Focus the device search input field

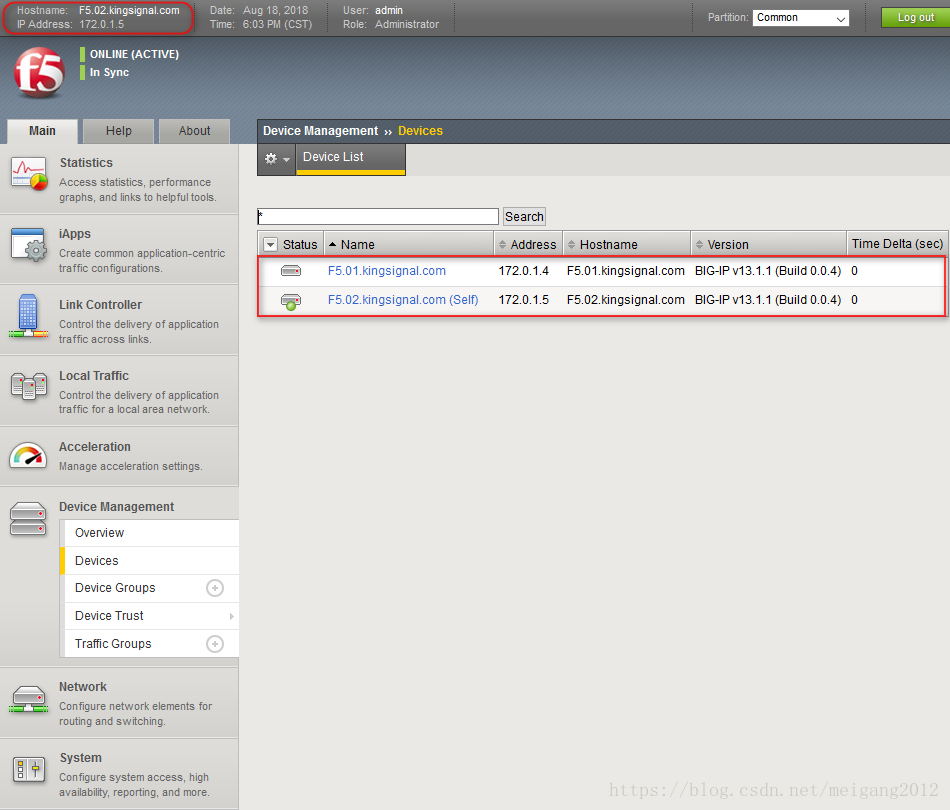point(378,217)
